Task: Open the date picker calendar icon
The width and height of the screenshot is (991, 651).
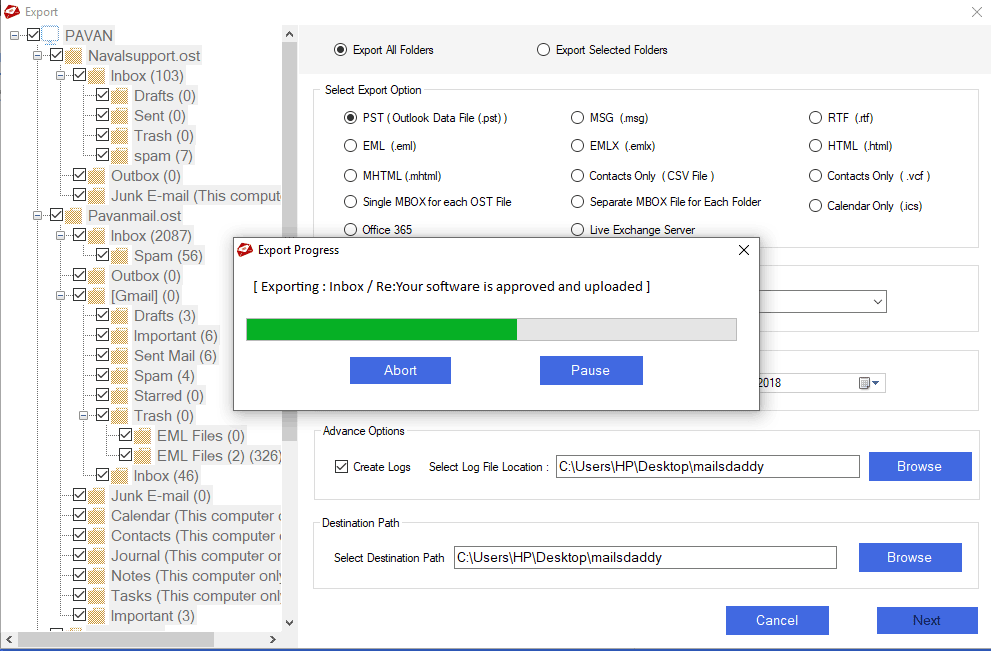Action: click(x=865, y=383)
